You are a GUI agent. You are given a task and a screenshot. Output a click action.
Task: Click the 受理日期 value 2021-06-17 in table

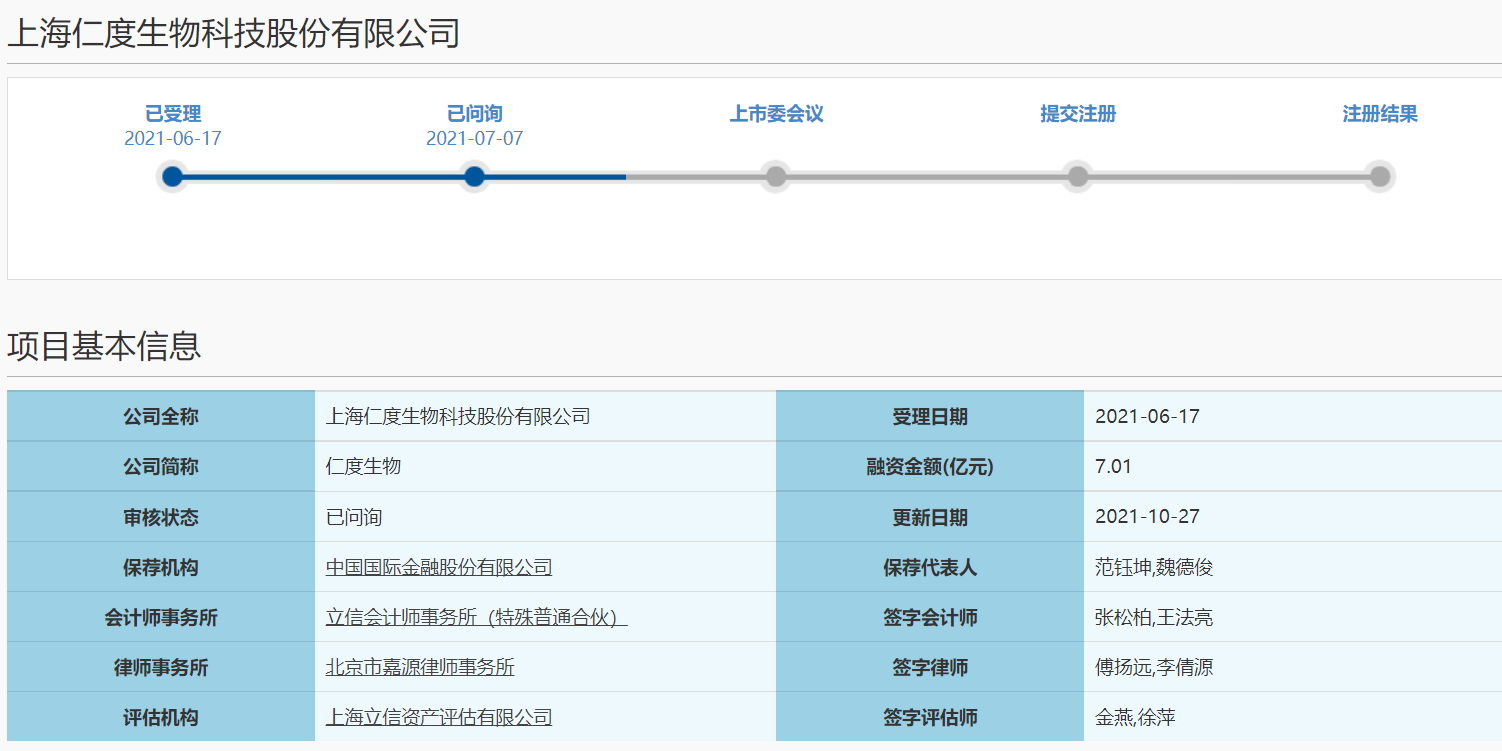click(x=1147, y=417)
